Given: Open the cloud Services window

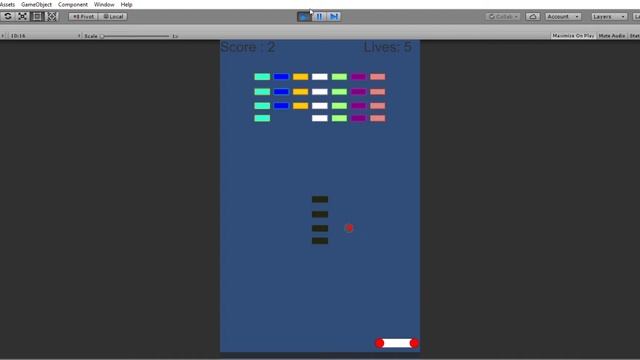Looking at the screenshot, I should coord(533,16).
